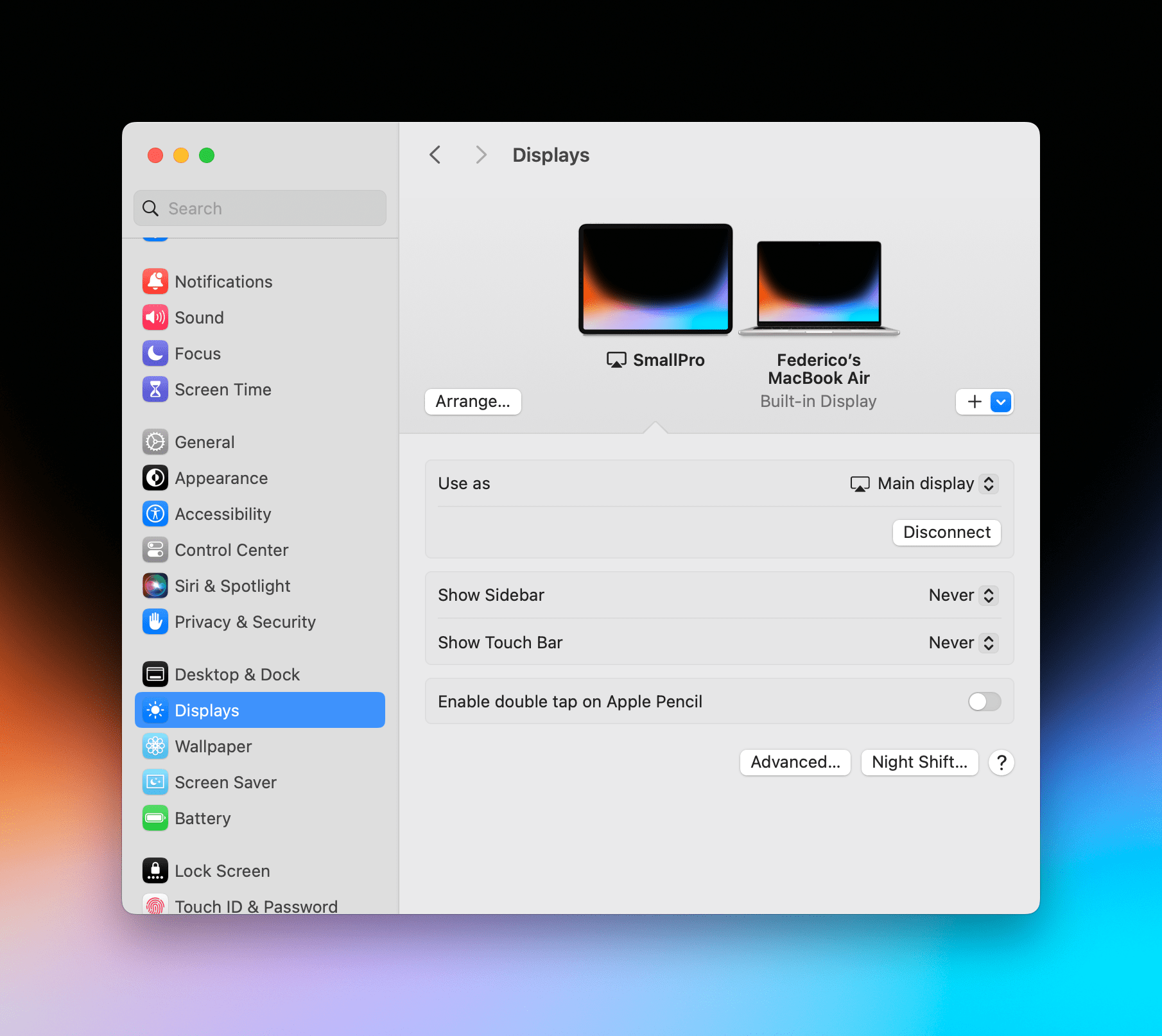Go back with the left chevron
This screenshot has height=1036, width=1162.
pos(435,155)
